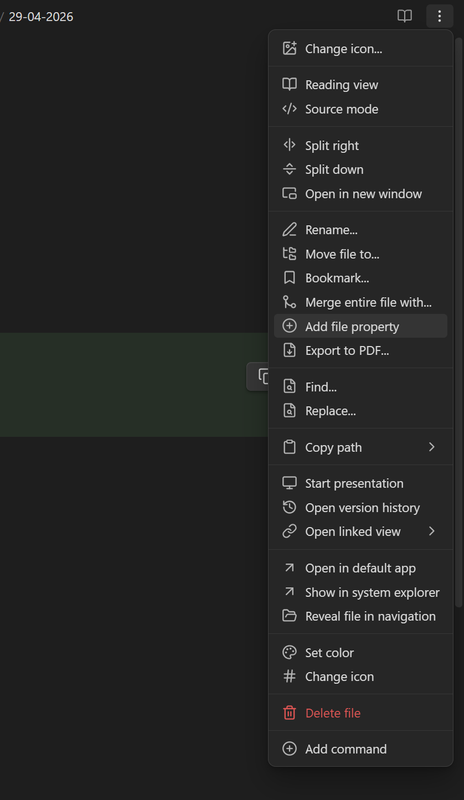Select Show in system explorer
464x800 pixels.
coord(360,592)
